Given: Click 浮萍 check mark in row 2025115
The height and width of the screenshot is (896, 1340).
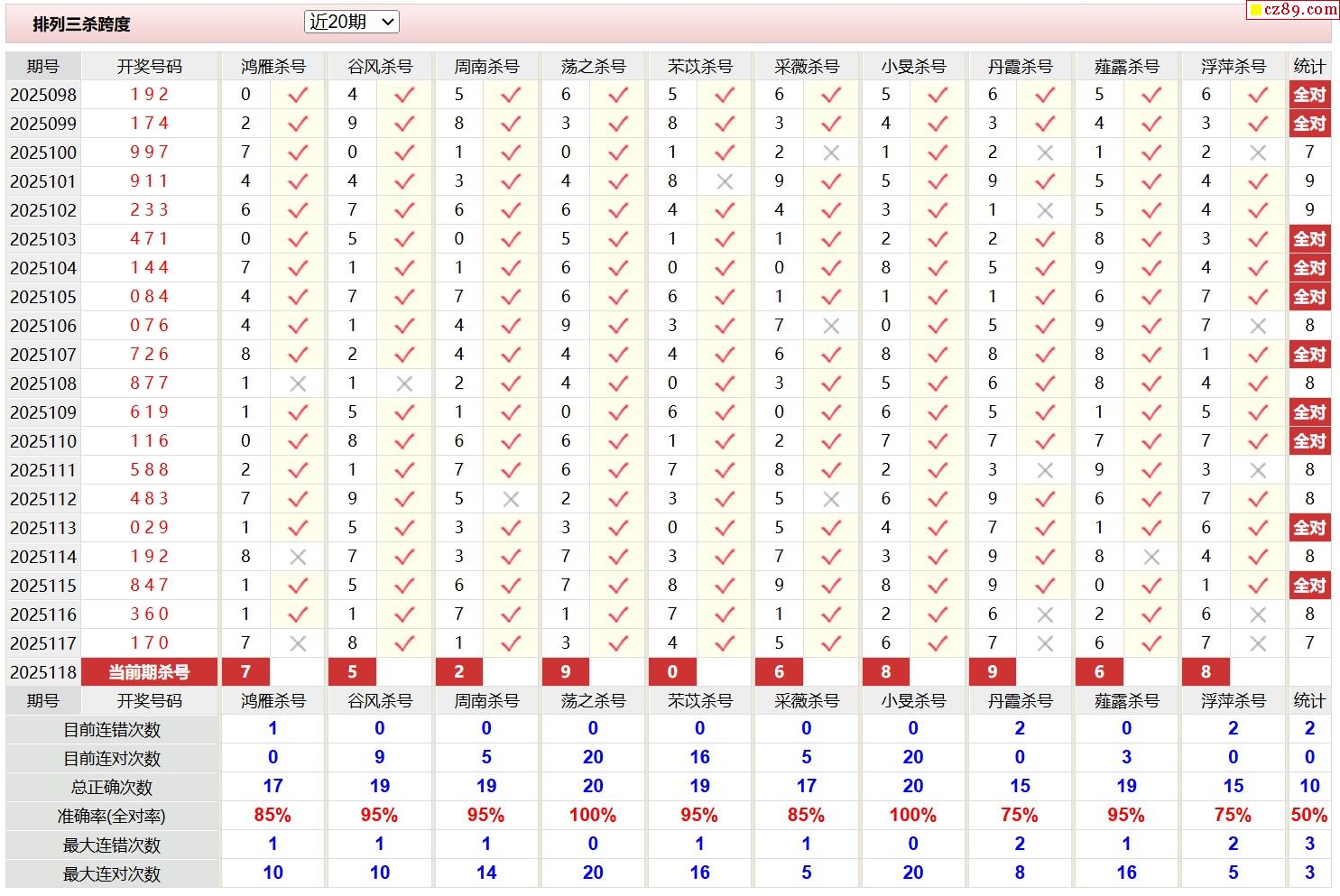Looking at the screenshot, I should [x=1258, y=585].
